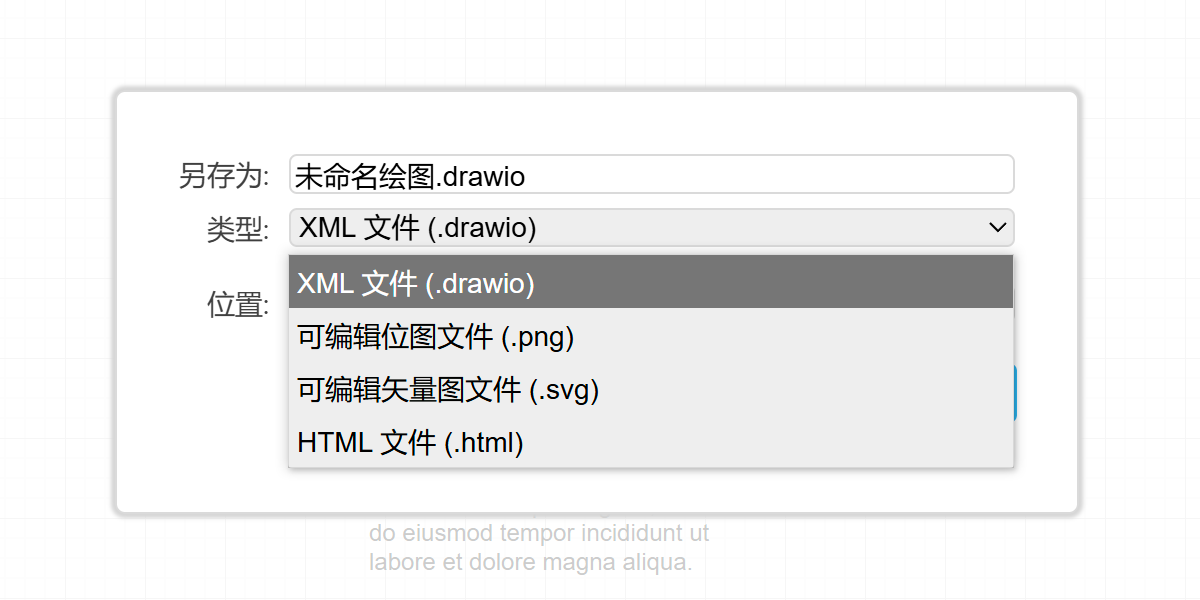
Task: Pick the "HTML 文件 (.html)" export format
Action: point(408,443)
